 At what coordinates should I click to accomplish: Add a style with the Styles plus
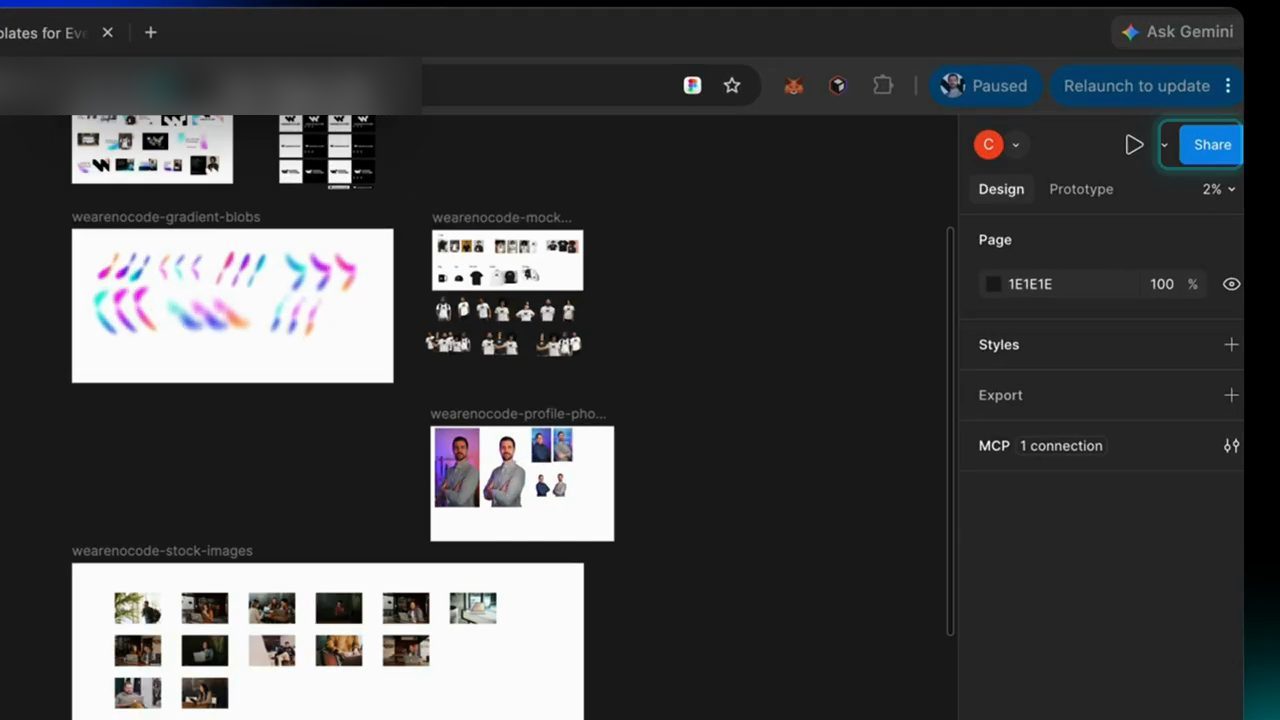(x=1231, y=345)
